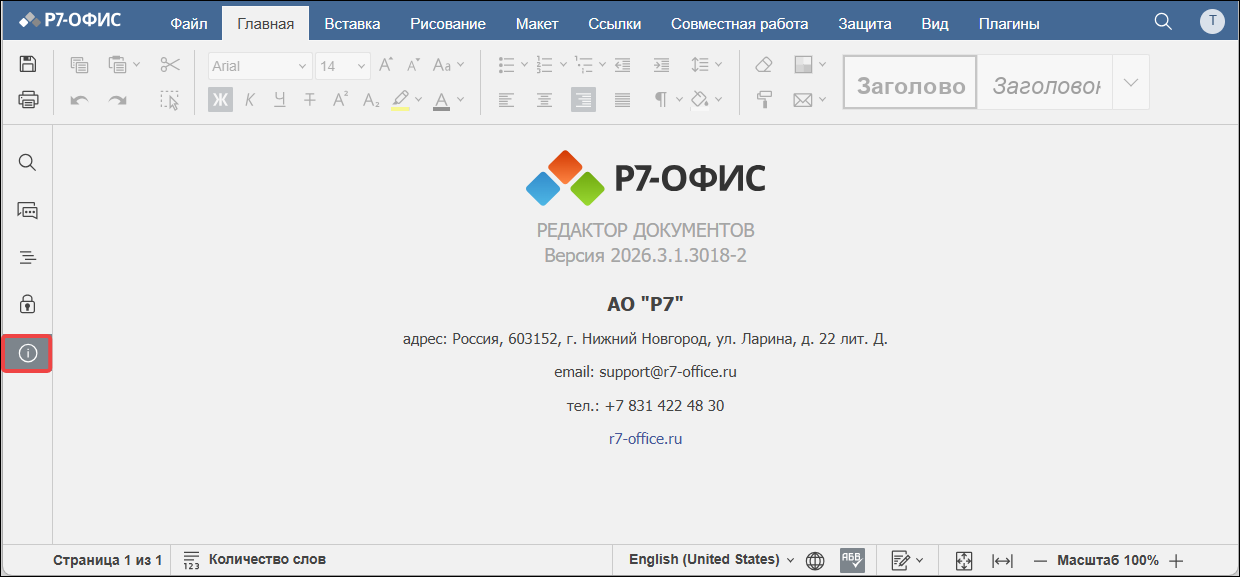The height and width of the screenshot is (577, 1240).
Task: Toggle spell checking in status bar
Action: pos(852,560)
